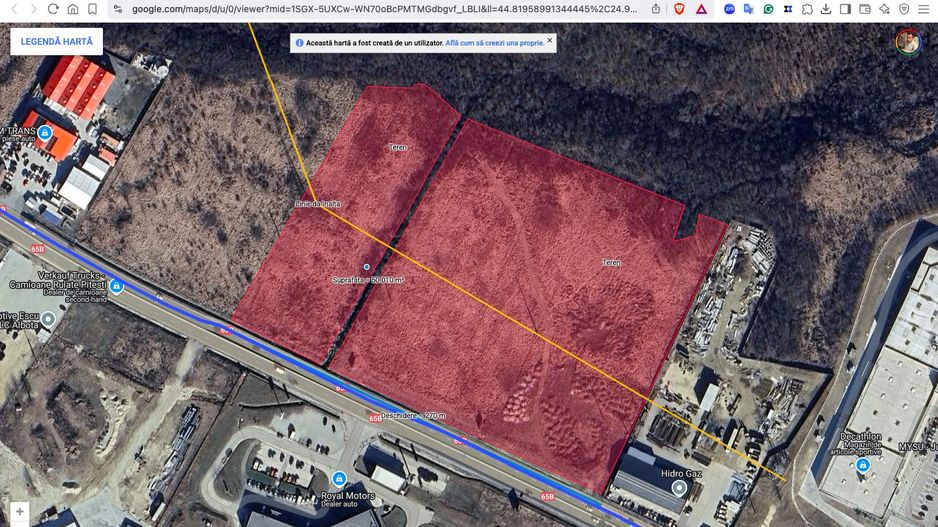This screenshot has height=527, width=938.
Task: Zoom in with the plus map button
Action: coord(19,511)
